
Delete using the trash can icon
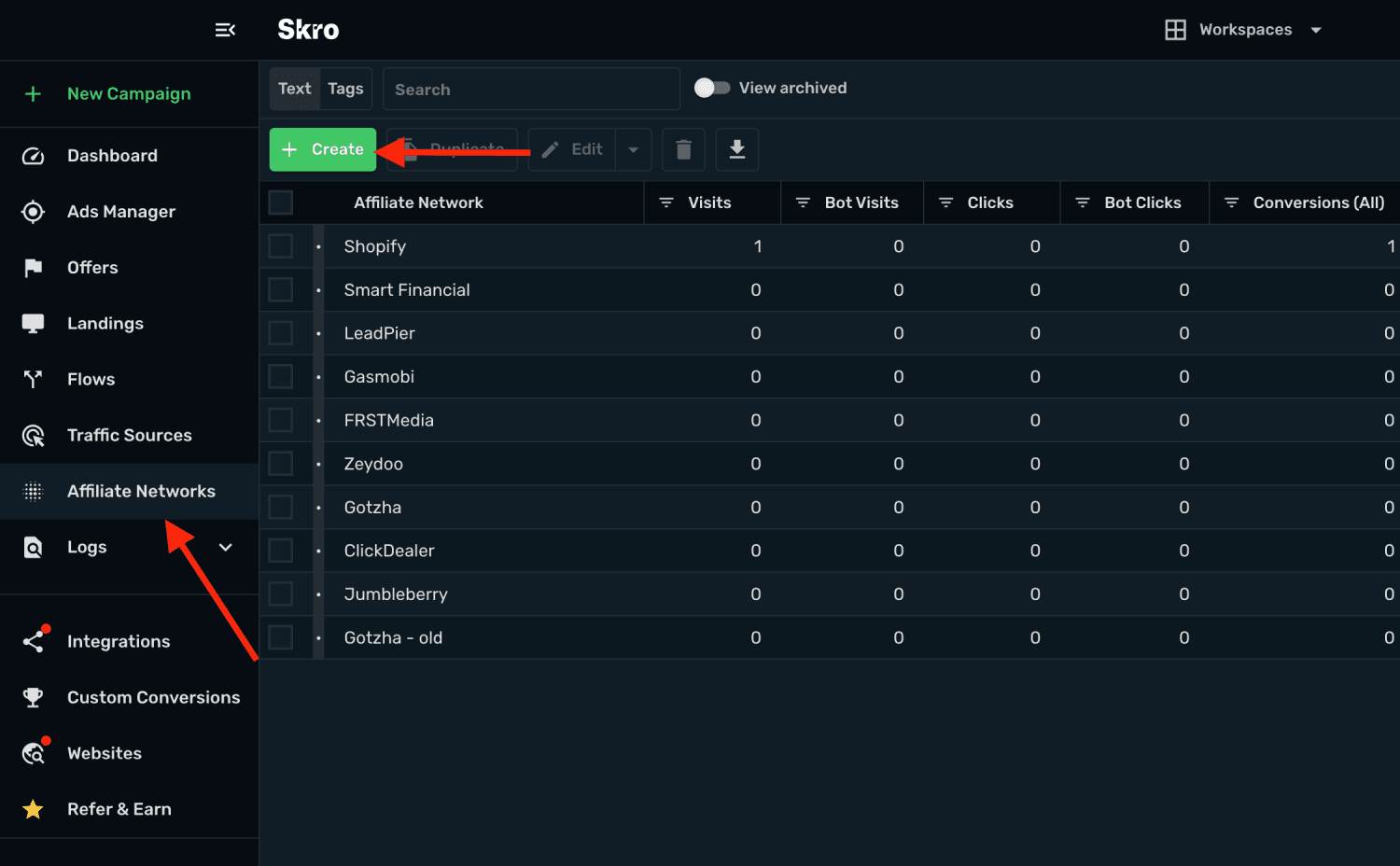683,149
